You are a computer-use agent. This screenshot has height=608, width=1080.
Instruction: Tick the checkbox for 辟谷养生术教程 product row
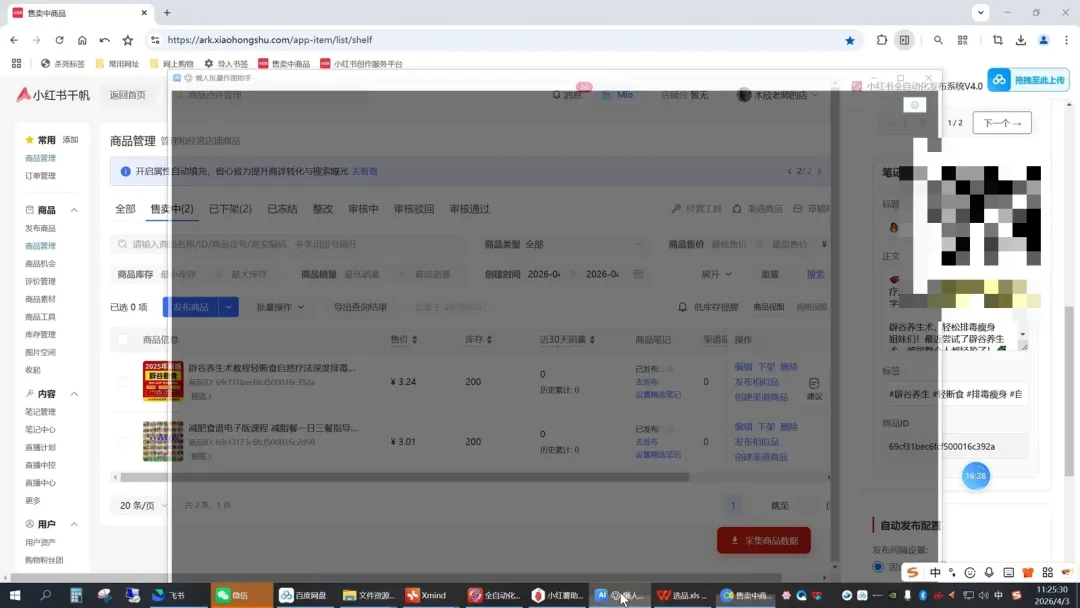point(123,381)
